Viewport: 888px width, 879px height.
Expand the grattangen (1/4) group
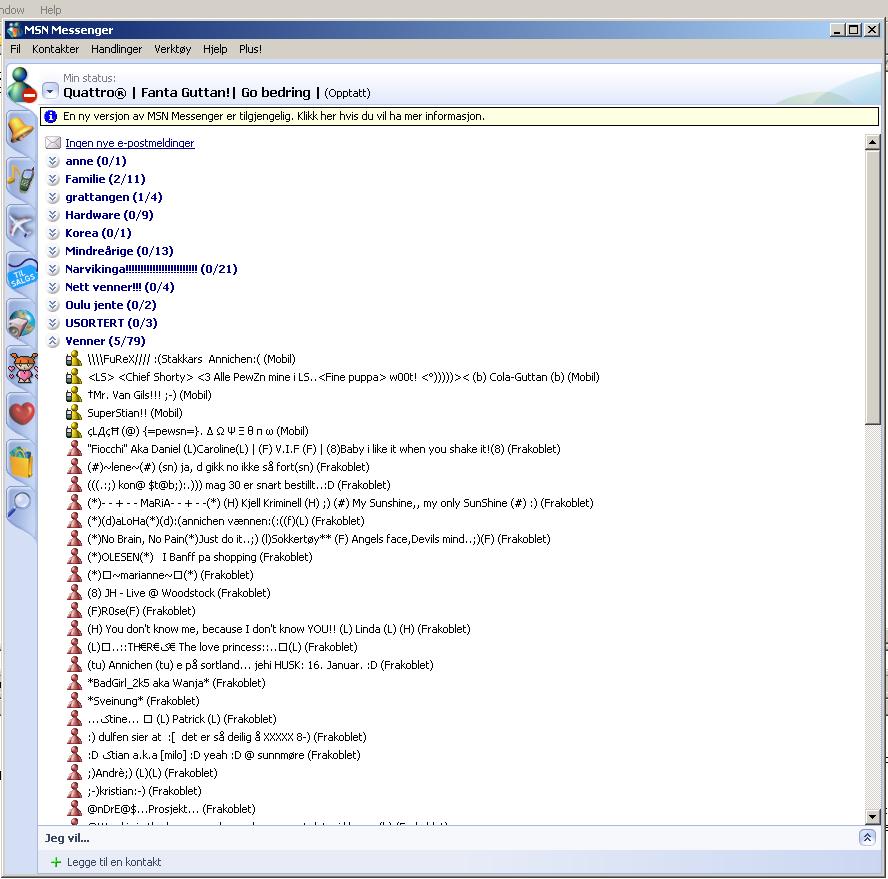click(x=53, y=197)
